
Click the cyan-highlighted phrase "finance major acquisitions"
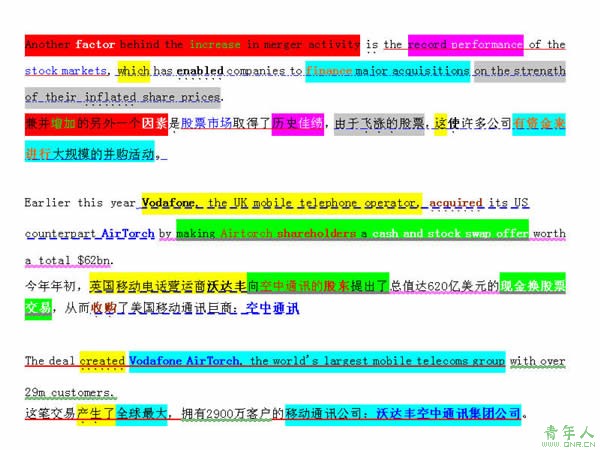388,71
